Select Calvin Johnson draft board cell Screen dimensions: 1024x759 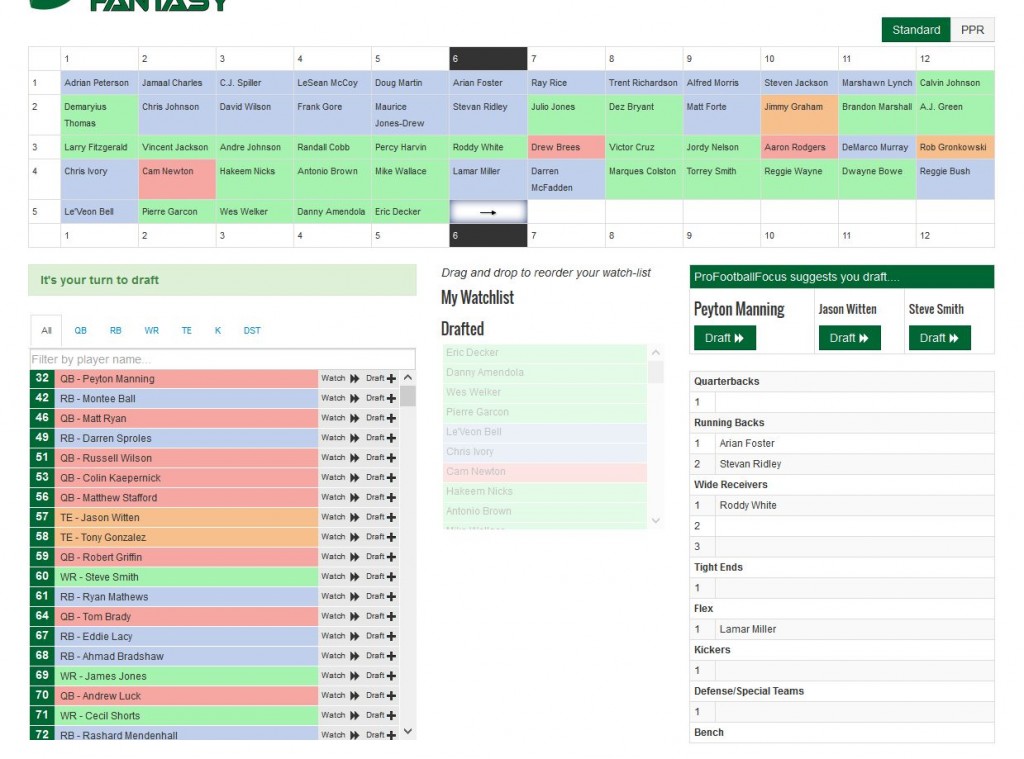click(x=955, y=83)
